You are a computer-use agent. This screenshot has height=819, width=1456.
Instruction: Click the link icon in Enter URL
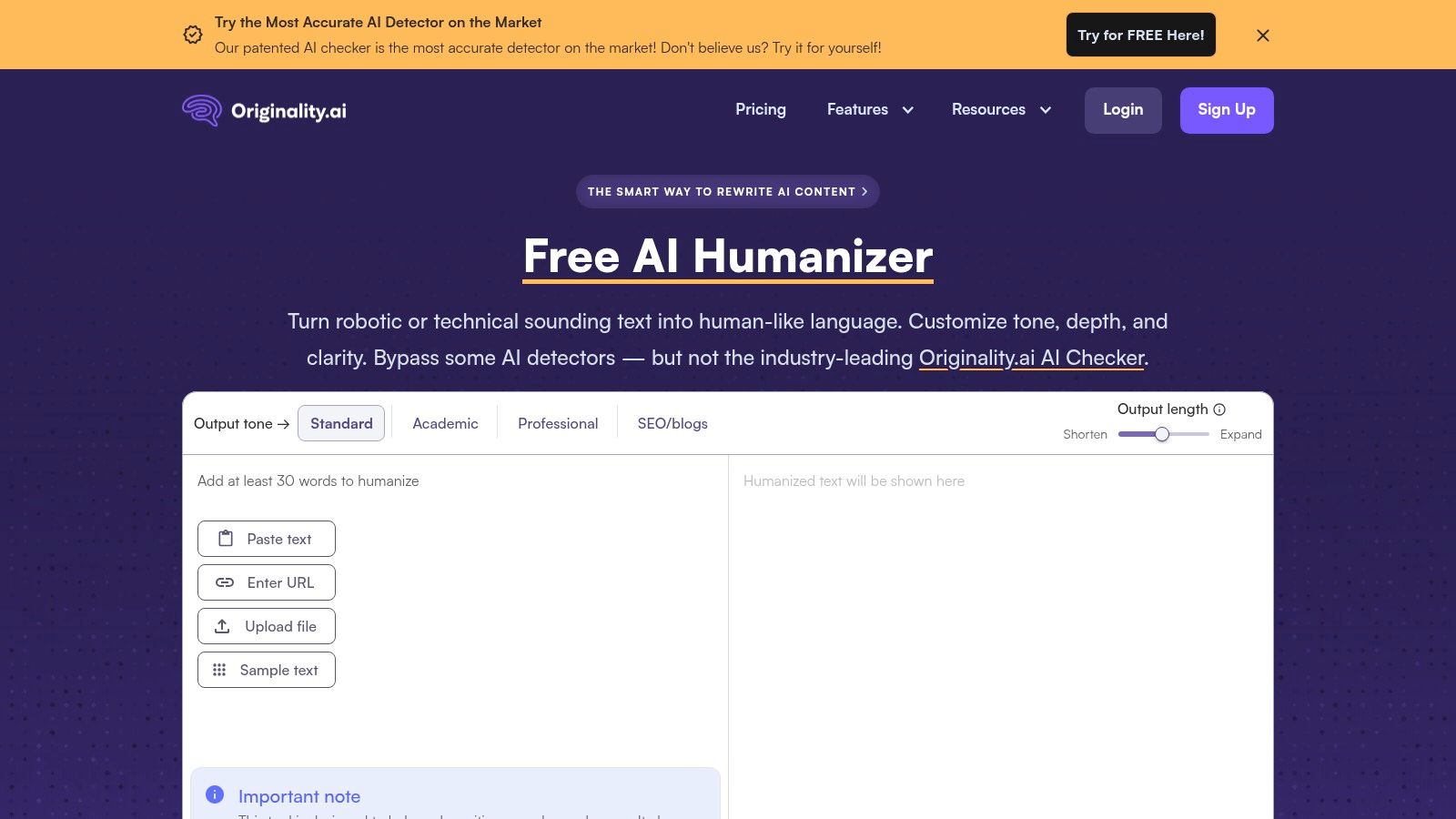[225, 582]
